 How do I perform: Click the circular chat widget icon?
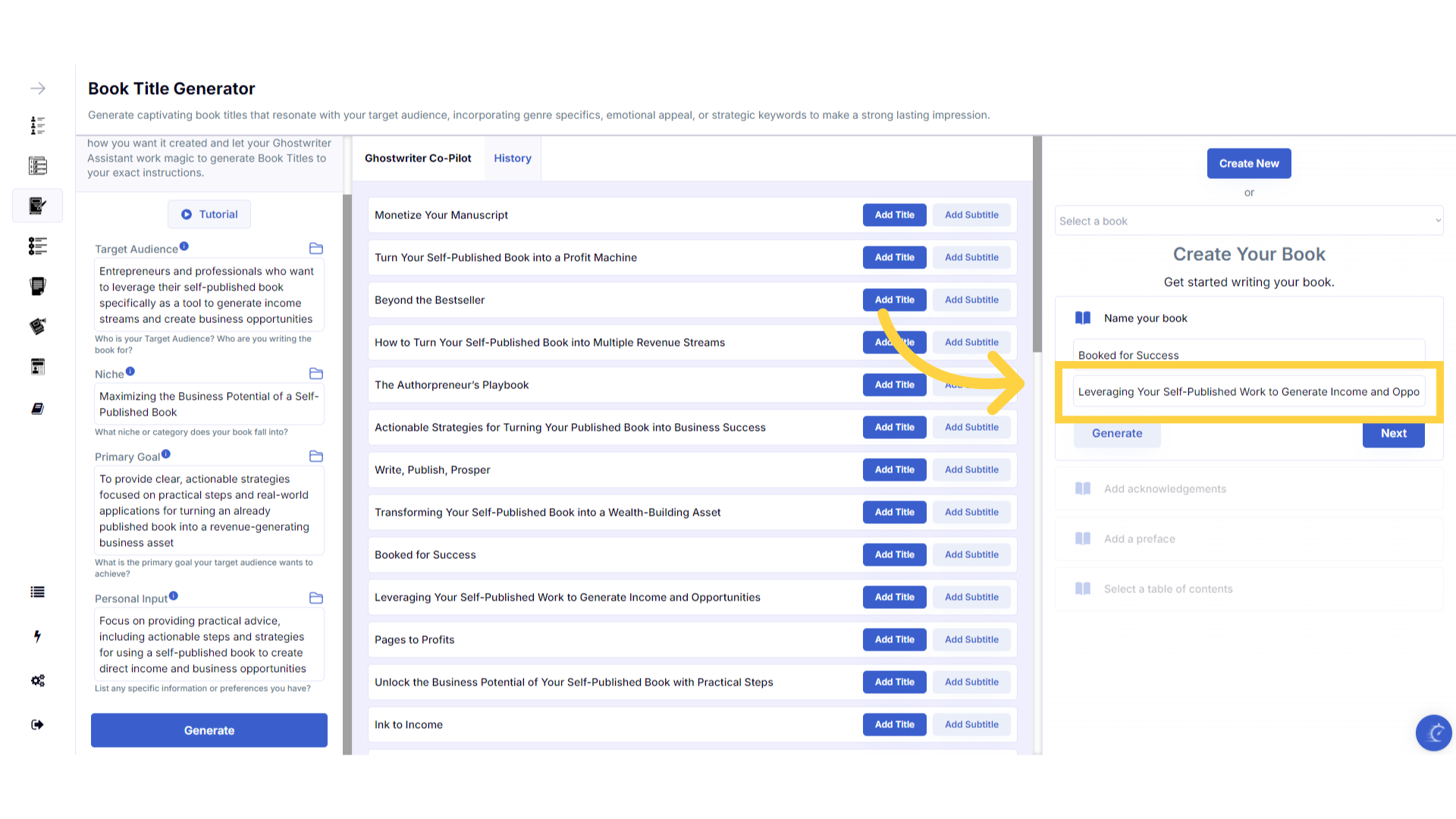(1433, 733)
